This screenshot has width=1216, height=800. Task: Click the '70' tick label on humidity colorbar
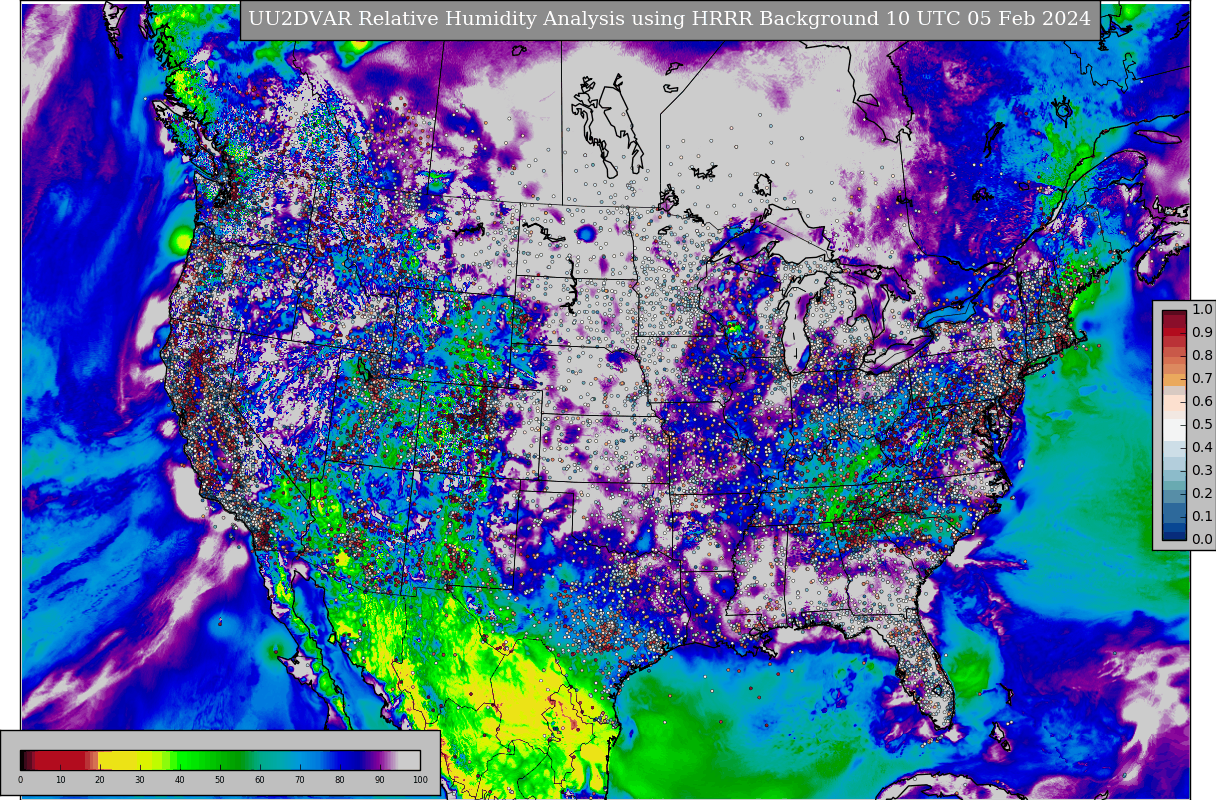(x=300, y=780)
